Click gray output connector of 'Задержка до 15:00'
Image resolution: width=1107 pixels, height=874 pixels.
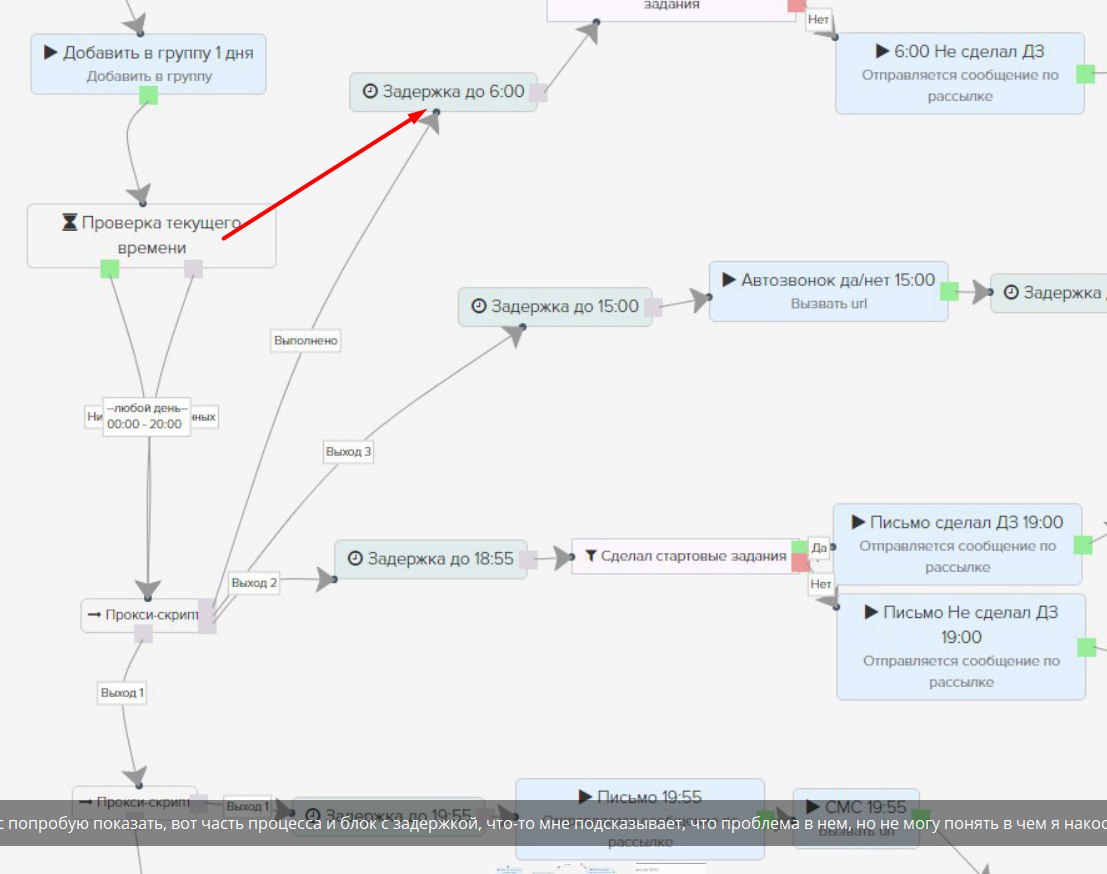point(653,307)
